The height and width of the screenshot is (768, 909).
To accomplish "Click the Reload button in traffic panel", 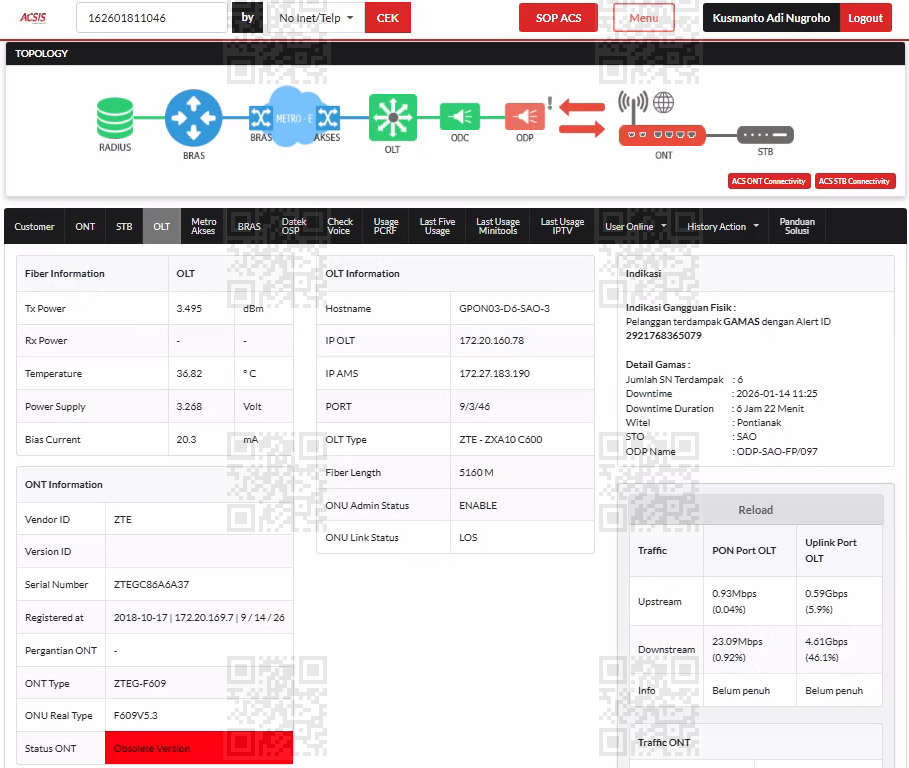I will click(x=756, y=510).
